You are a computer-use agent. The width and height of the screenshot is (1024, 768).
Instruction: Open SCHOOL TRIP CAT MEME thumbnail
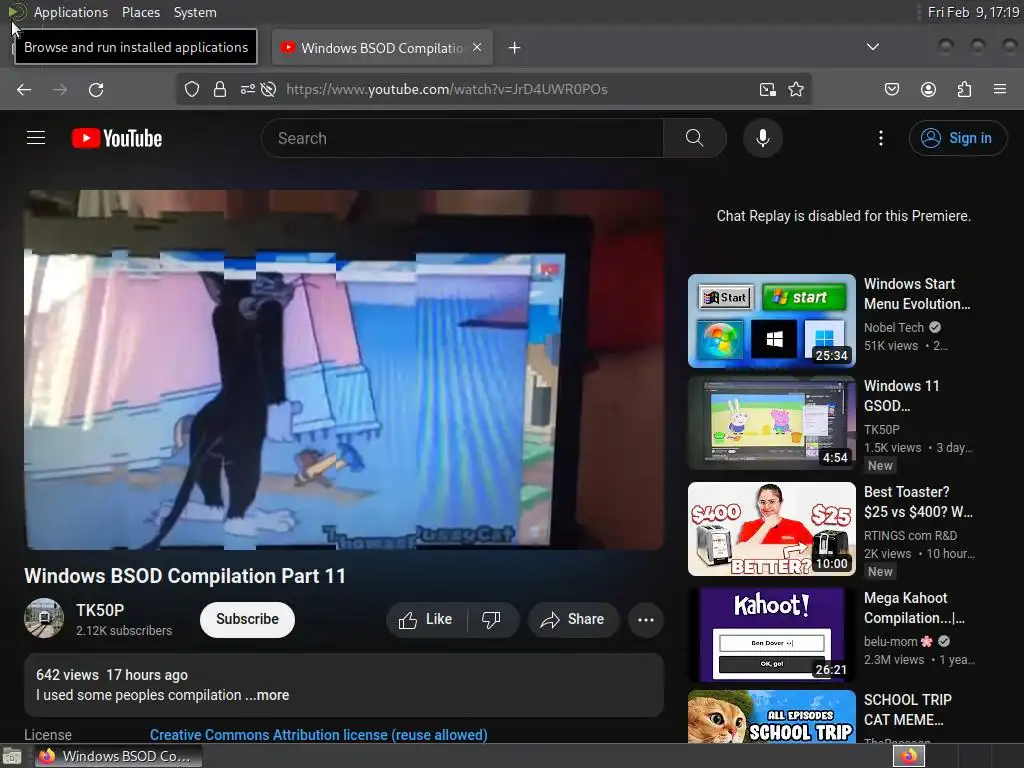(772, 716)
